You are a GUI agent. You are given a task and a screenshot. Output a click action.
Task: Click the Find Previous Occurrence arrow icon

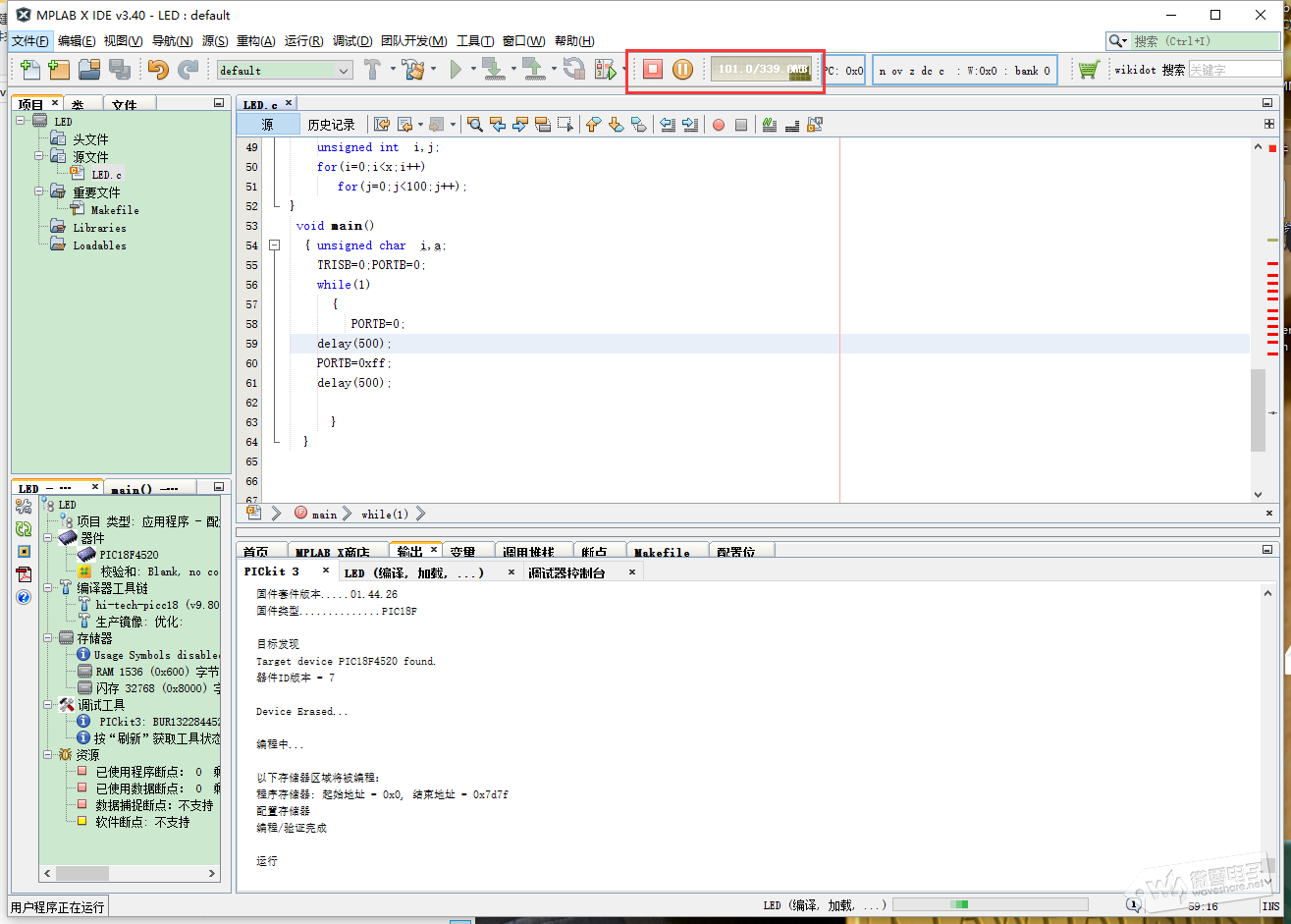(x=498, y=125)
